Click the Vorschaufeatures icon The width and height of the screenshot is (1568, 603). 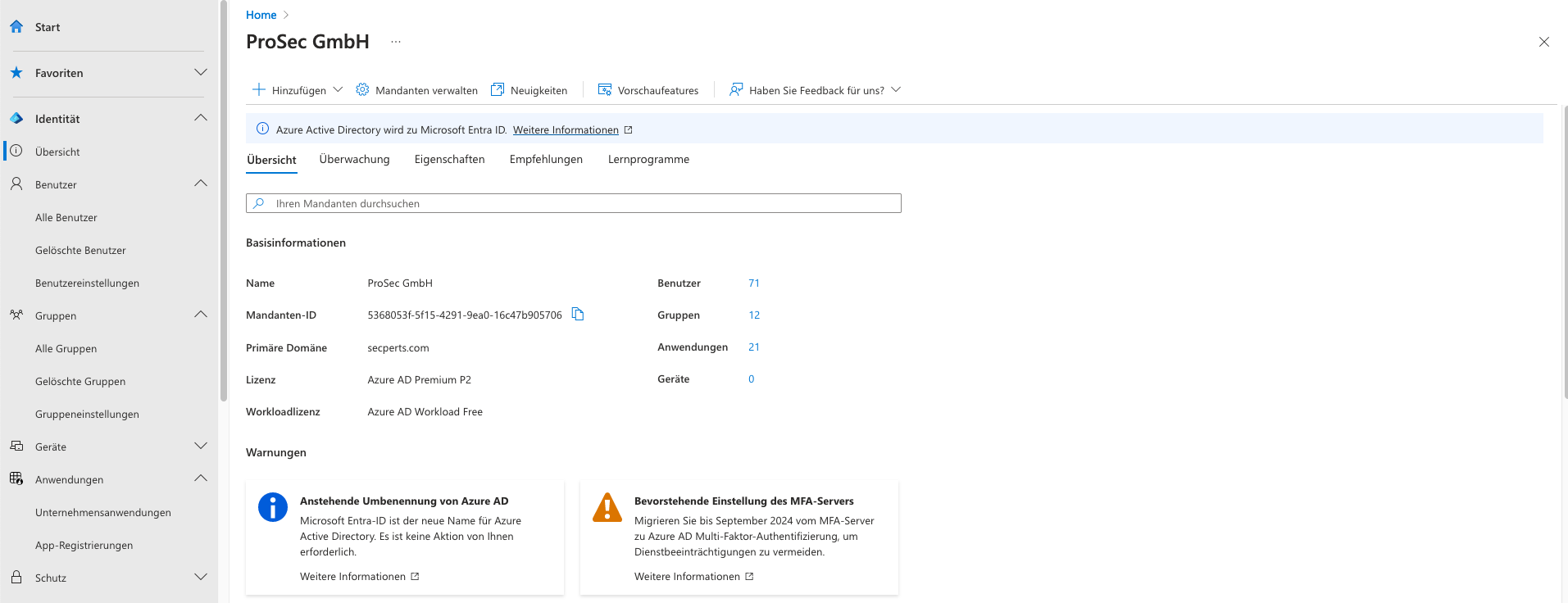pos(605,89)
